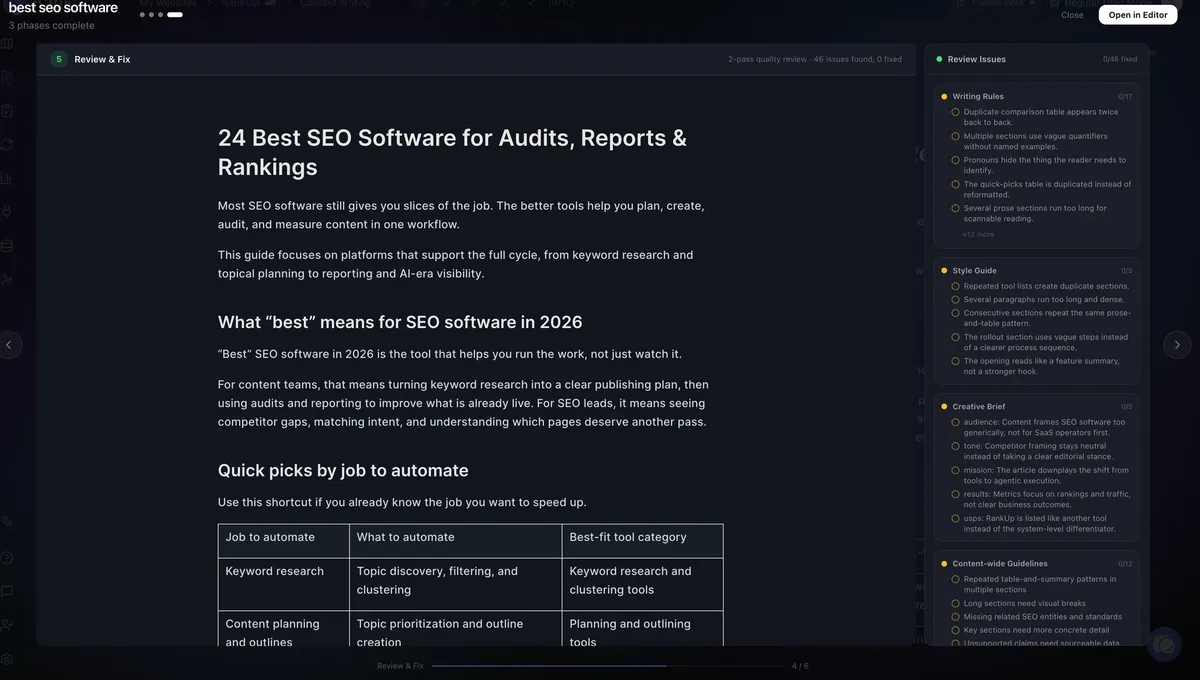Check 'quick-picks table is duplicated' issue

(955, 184)
